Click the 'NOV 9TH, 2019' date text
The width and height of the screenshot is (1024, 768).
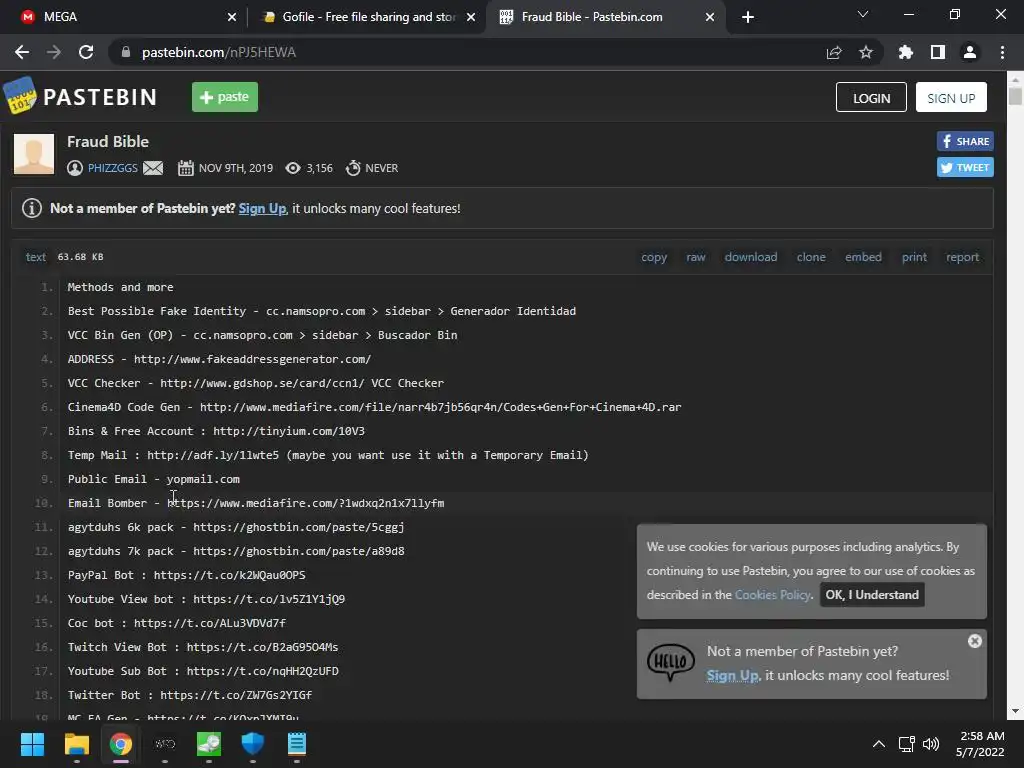(x=236, y=168)
